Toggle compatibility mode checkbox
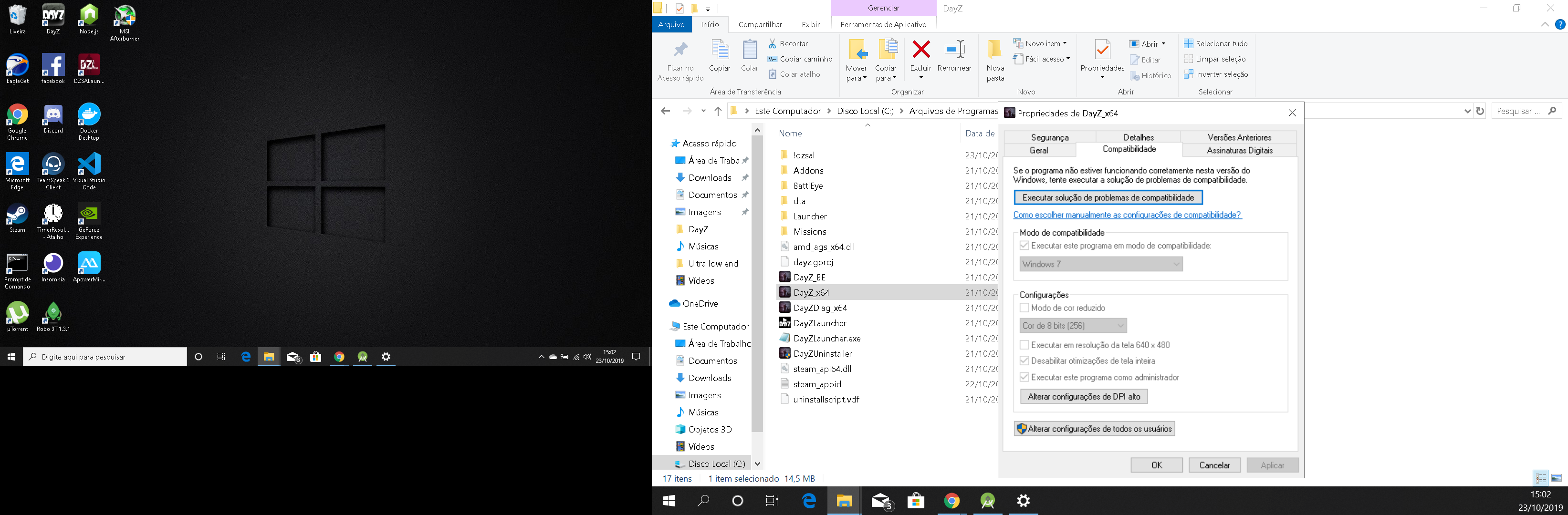This screenshot has height=515, width=1568. coord(1024,246)
